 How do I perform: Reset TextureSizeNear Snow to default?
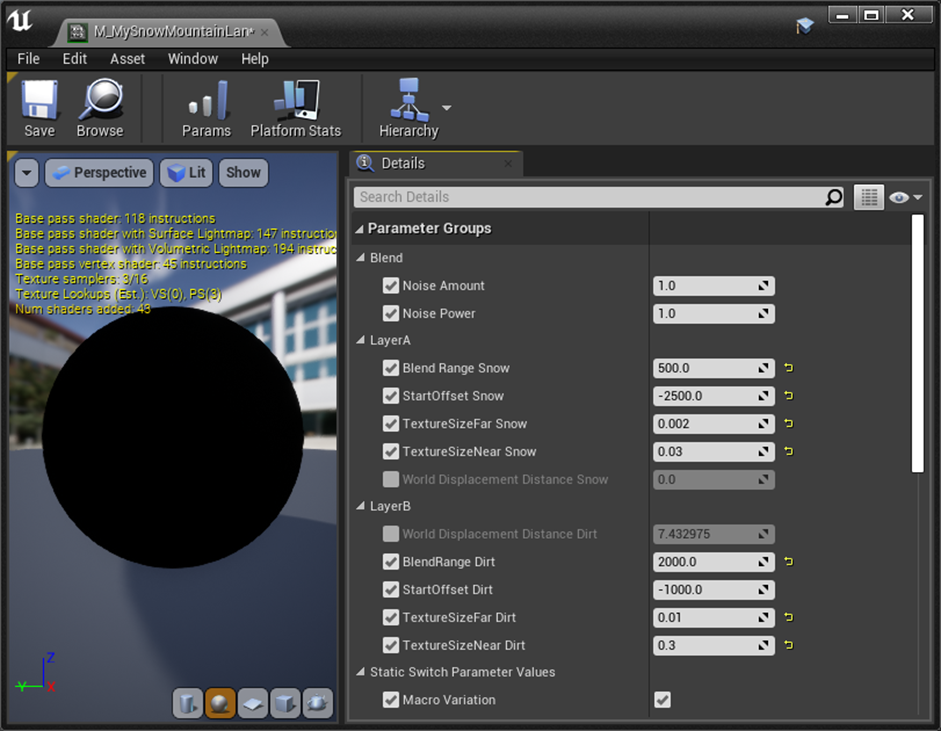coord(789,451)
